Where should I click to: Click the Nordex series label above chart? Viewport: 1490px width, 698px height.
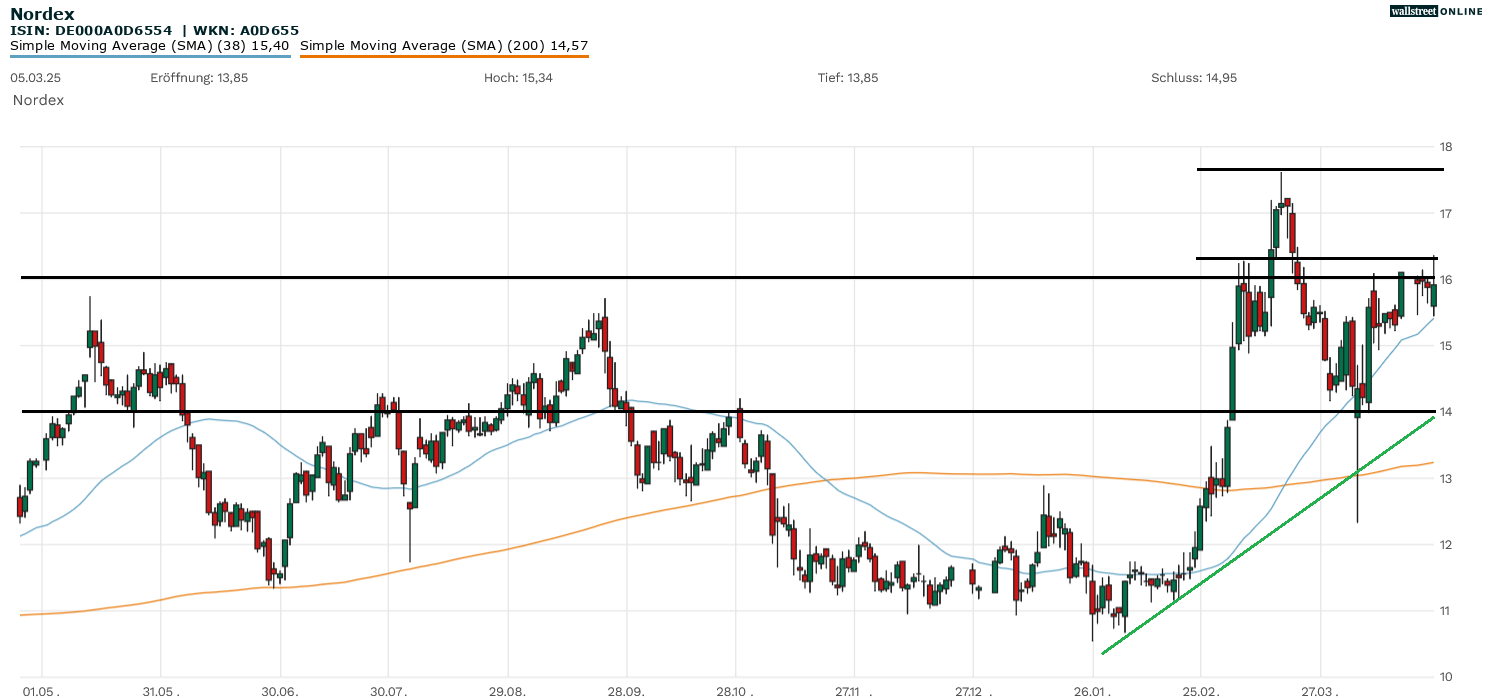[x=39, y=100]
